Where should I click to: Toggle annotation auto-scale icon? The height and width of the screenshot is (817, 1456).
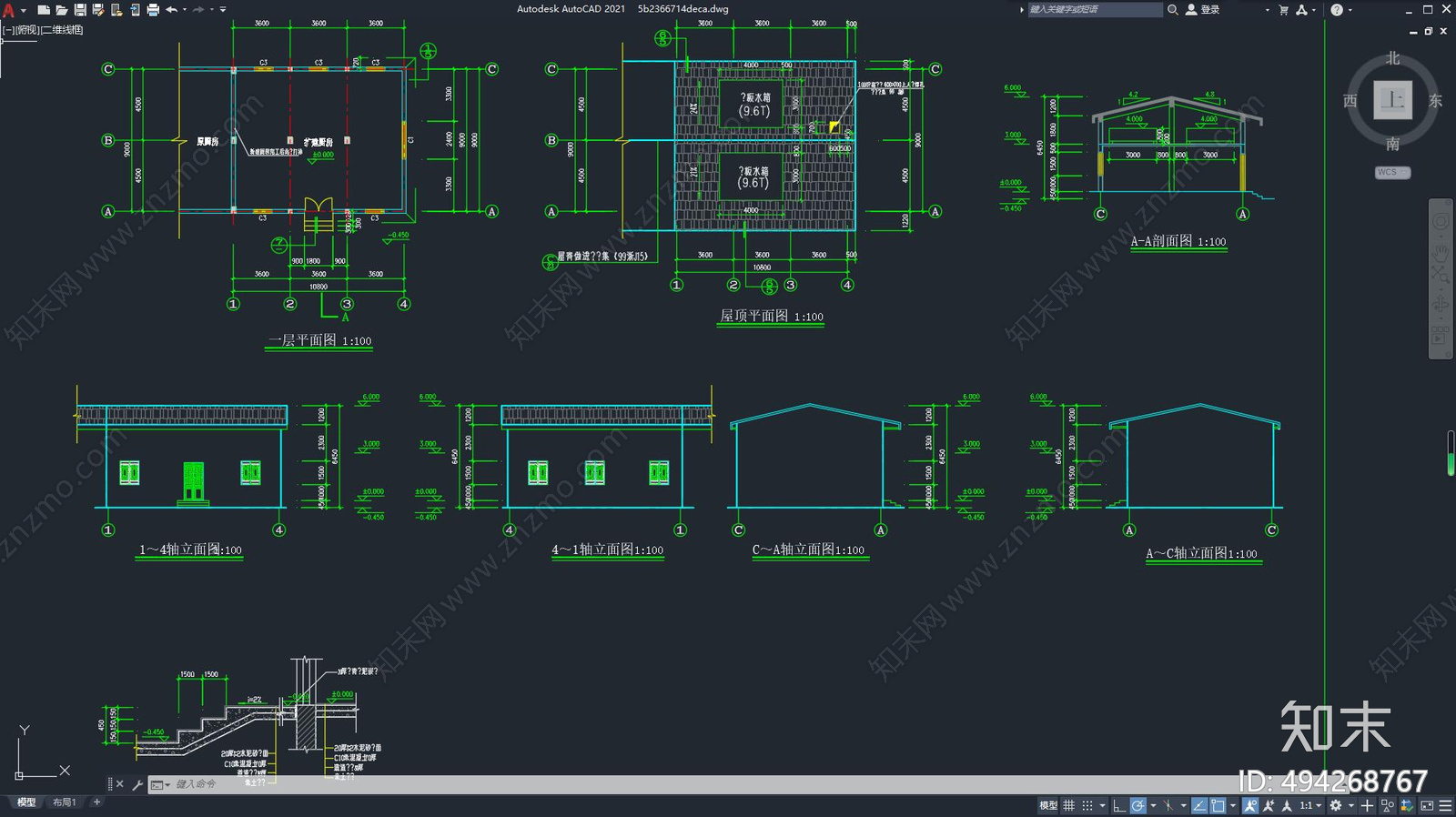(x=1269, y=806)
